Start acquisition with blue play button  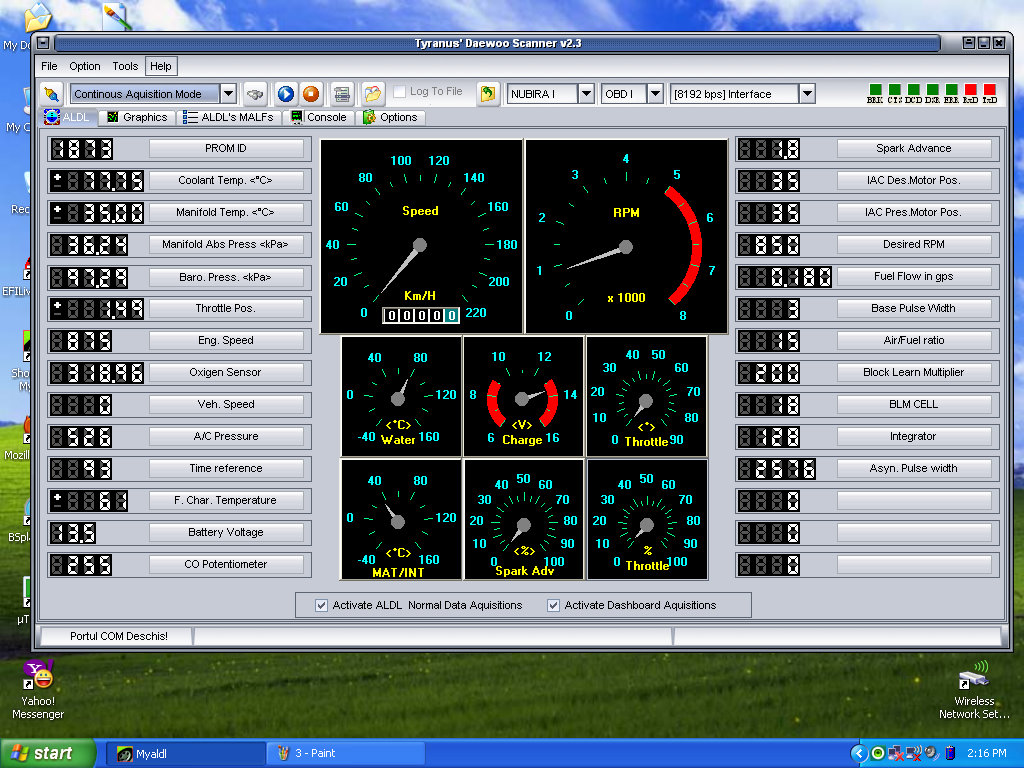tap(285, 94)
